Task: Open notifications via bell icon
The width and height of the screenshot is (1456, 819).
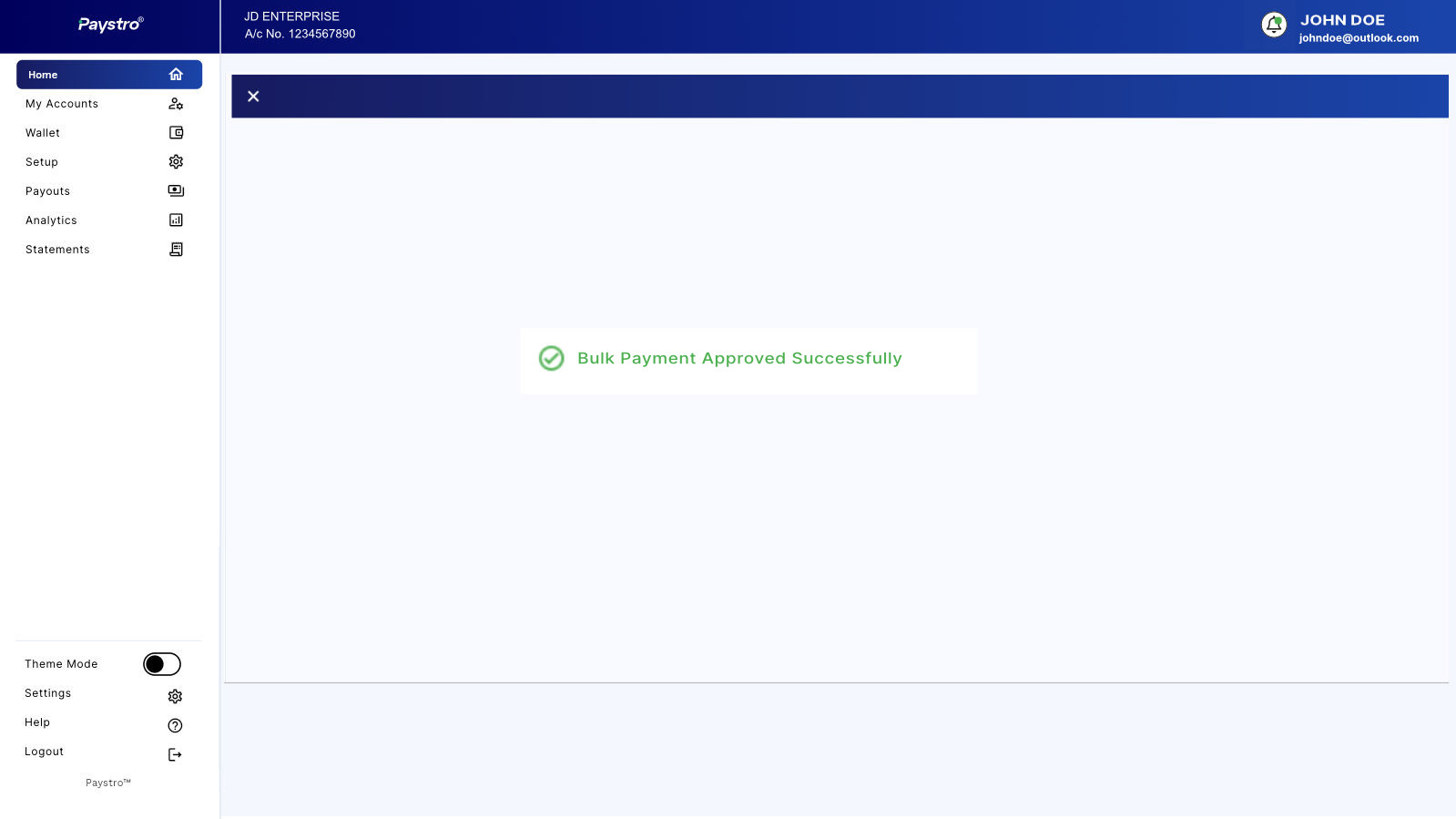Action: 1274,26
